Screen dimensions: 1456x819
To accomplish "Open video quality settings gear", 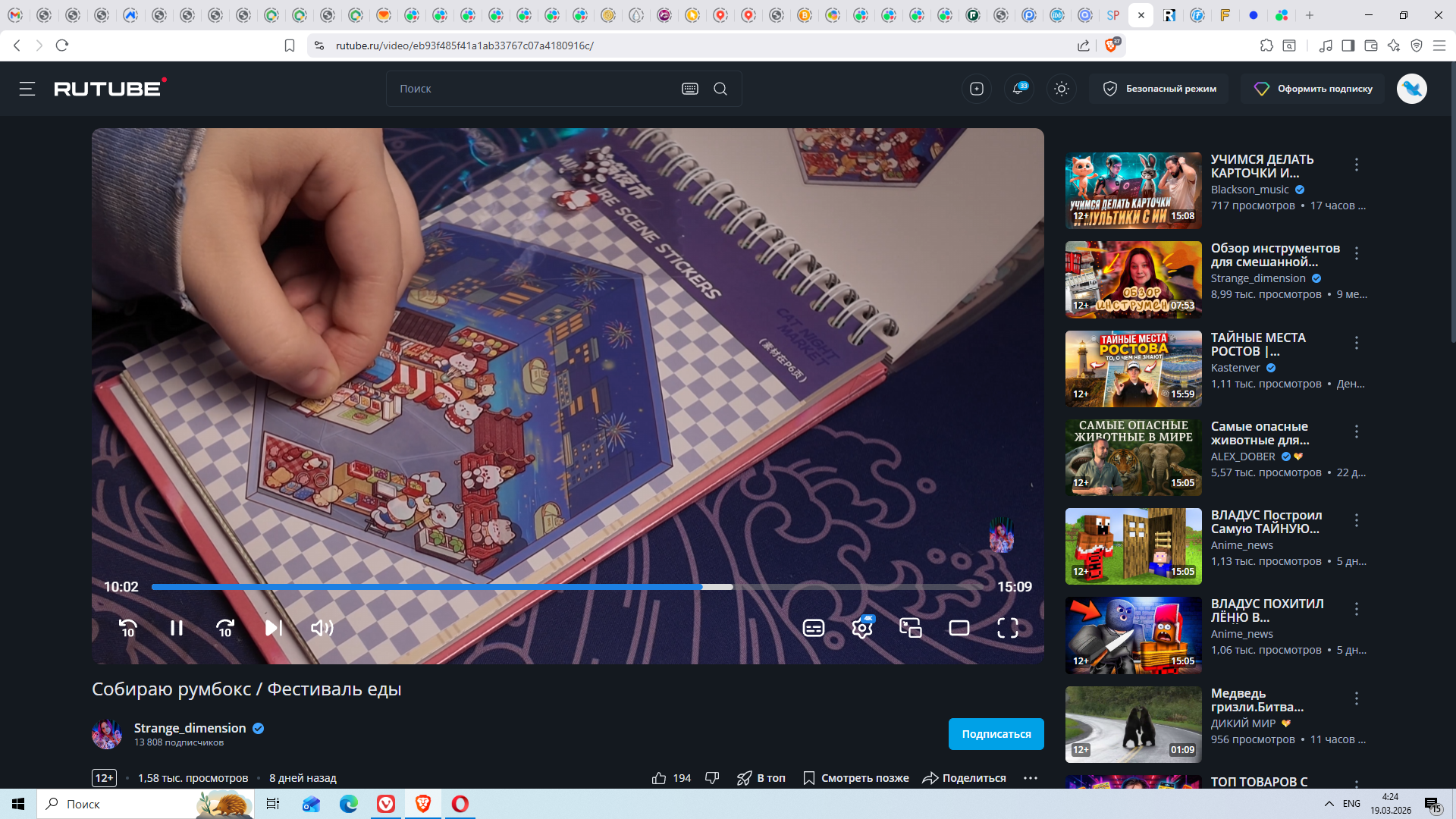I will tap(862, 628).
